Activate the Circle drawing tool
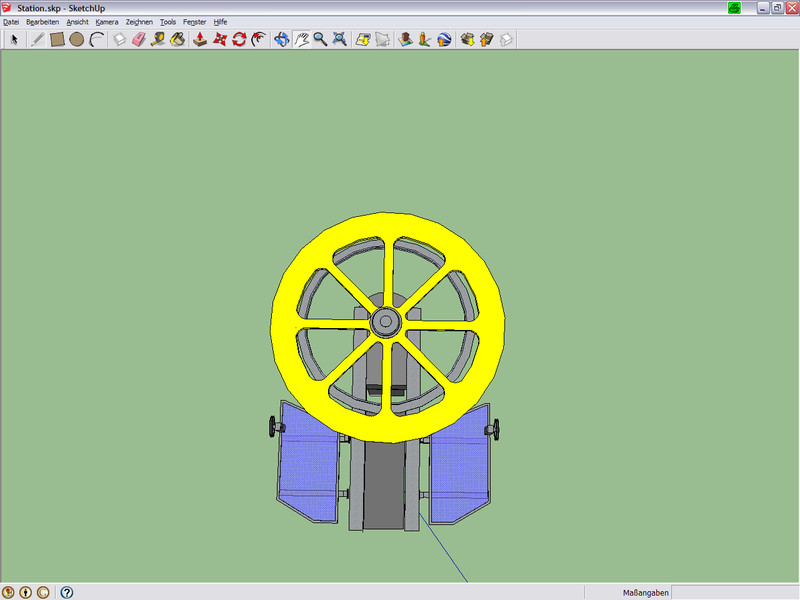This screenshot has height=600, width=800. click(x=77, y=39)
